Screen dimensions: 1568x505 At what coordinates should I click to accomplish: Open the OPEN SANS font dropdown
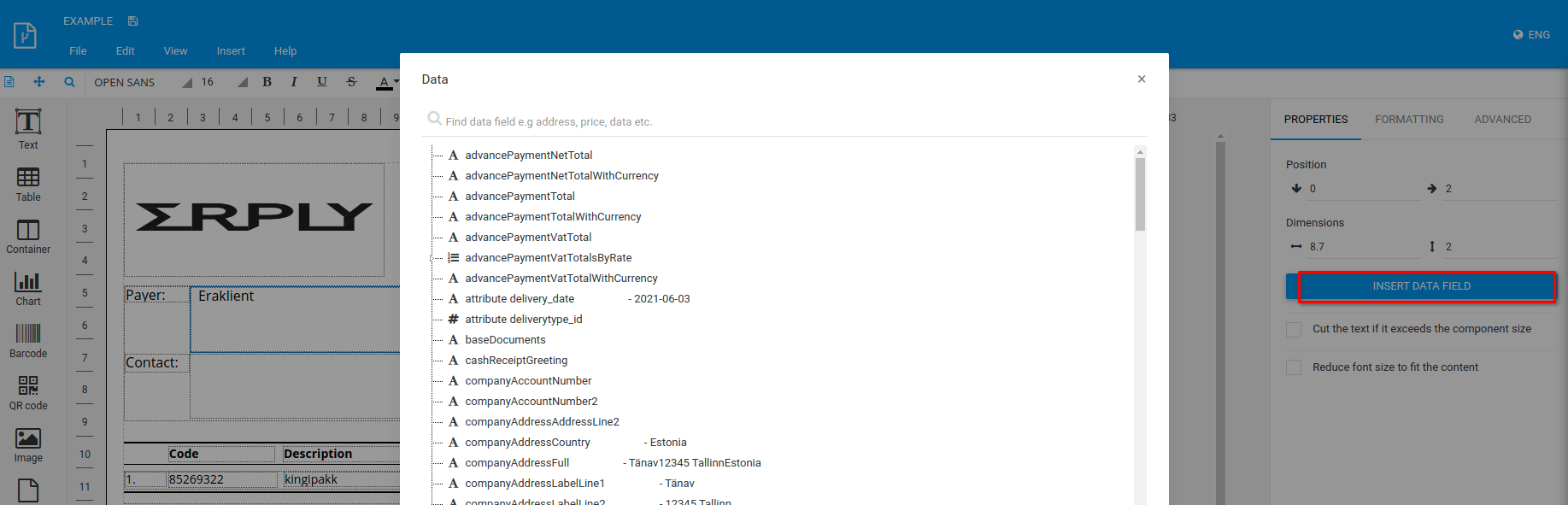143,82
